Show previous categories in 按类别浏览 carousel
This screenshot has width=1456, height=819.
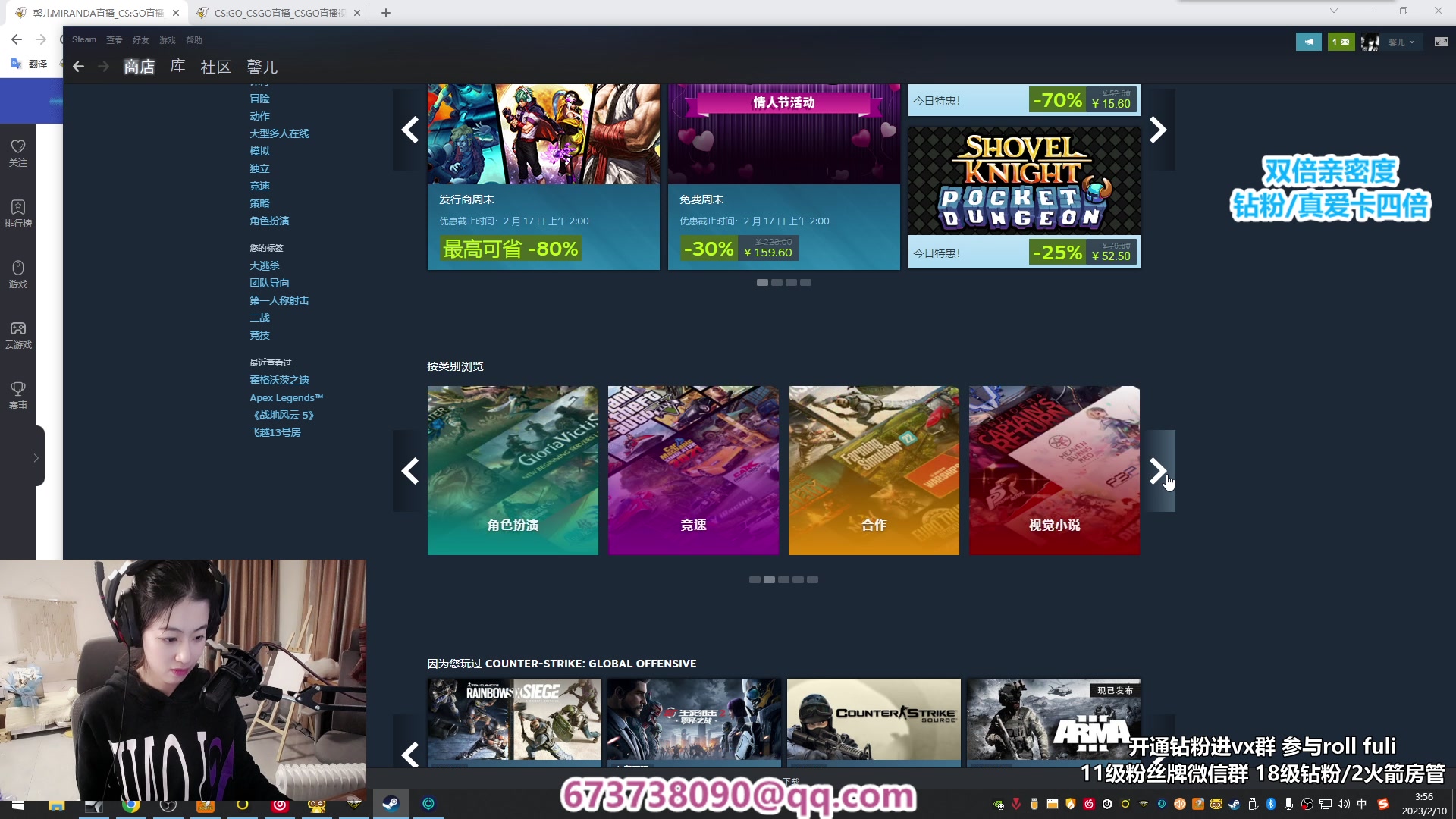[409, 471]
